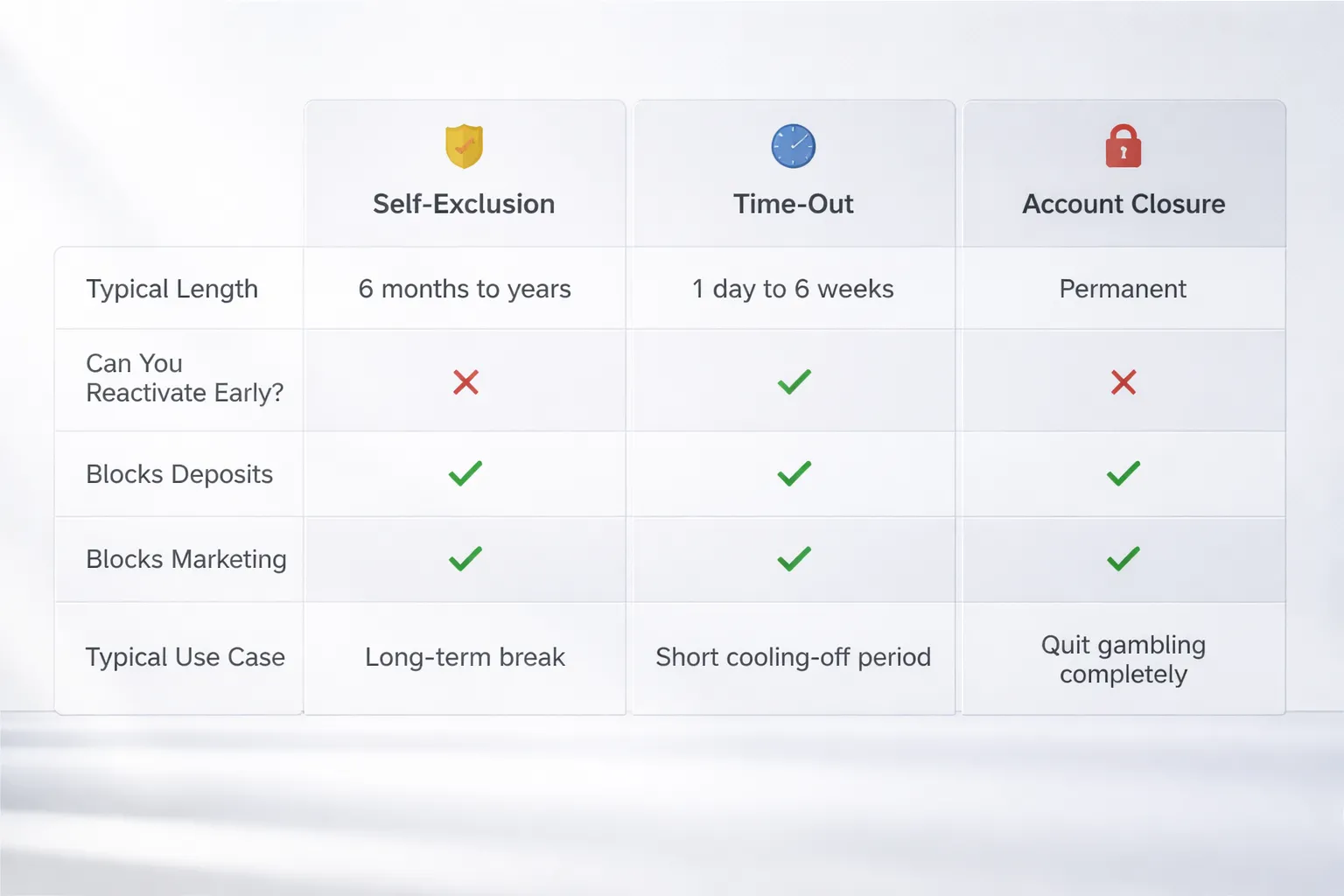Click the 'Quit gambling completely' cell
Viewport: 1344px width, 896px height.
pos(1124,659)
